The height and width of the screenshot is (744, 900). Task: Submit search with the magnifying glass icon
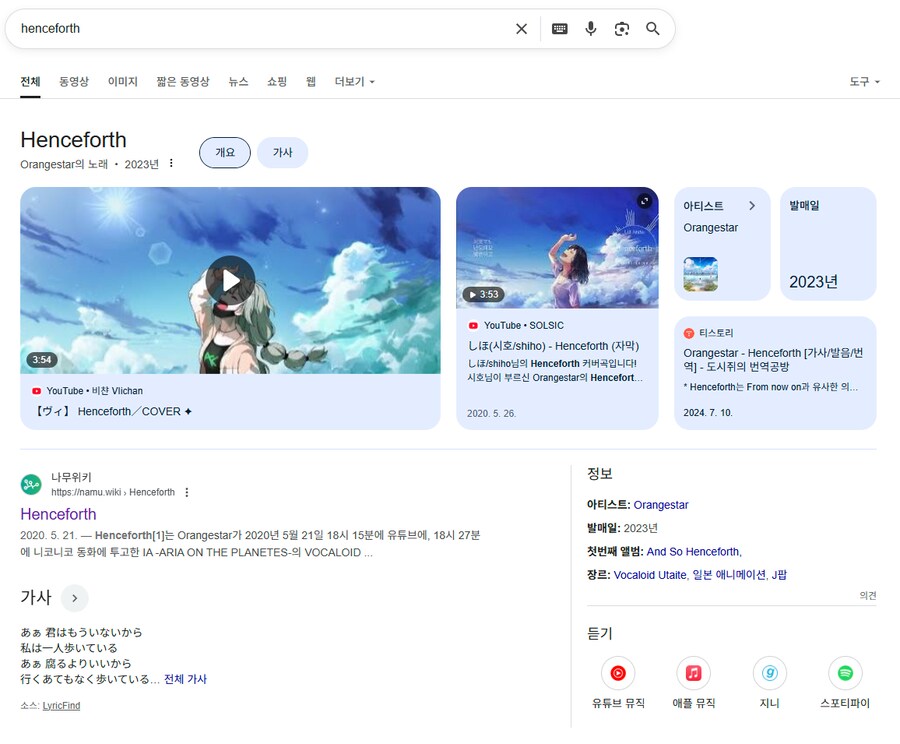click(x=653, y=29)
